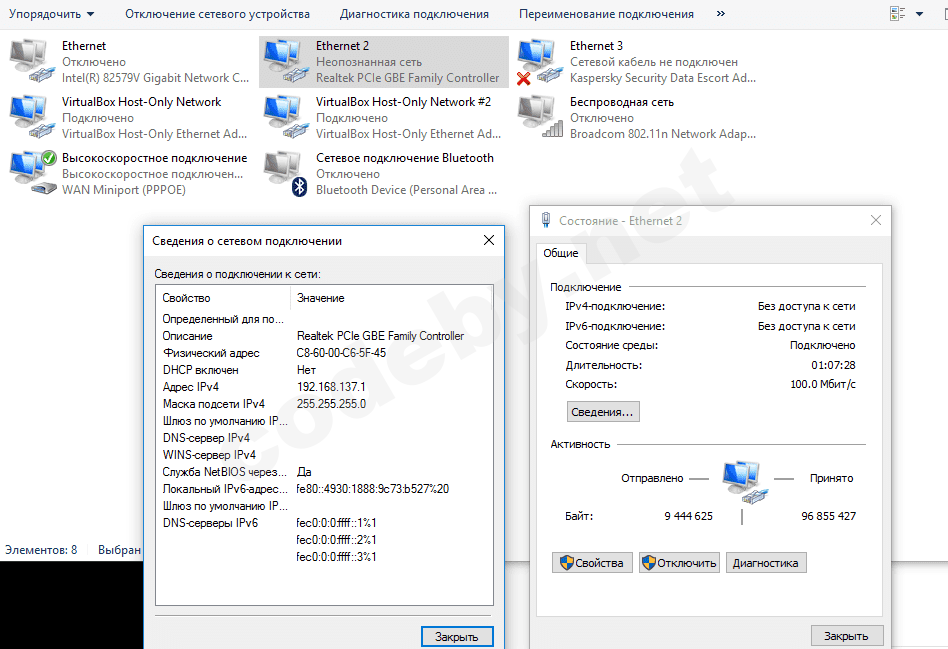Click the Скорость 100.0 Мбит/с value
Viewport: 948px width, 649px height.
click(x=823, y=384)
